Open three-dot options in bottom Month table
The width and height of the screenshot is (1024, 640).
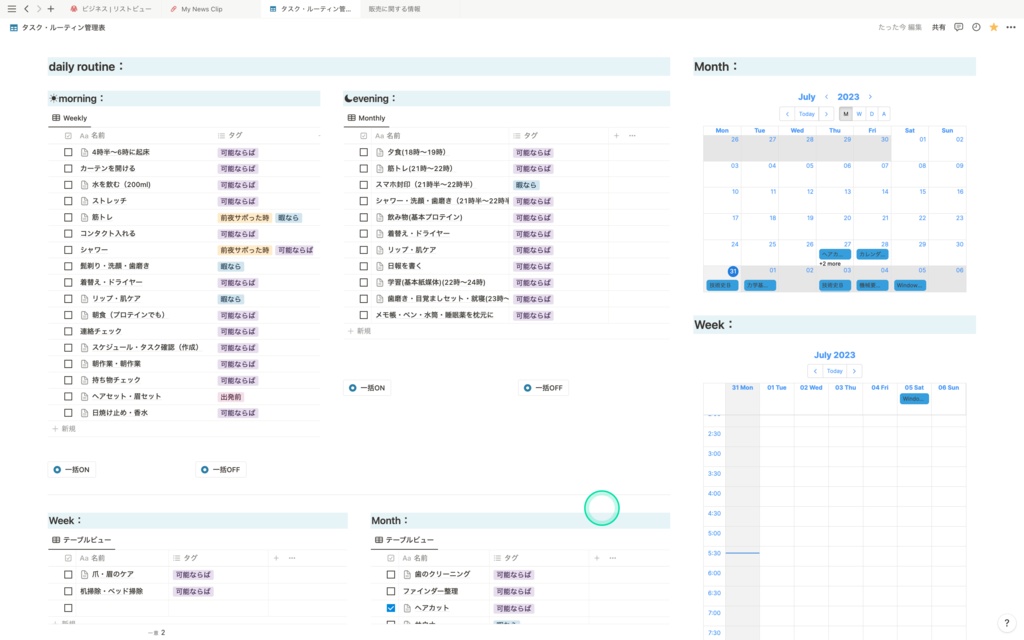[x=613, y=558]
